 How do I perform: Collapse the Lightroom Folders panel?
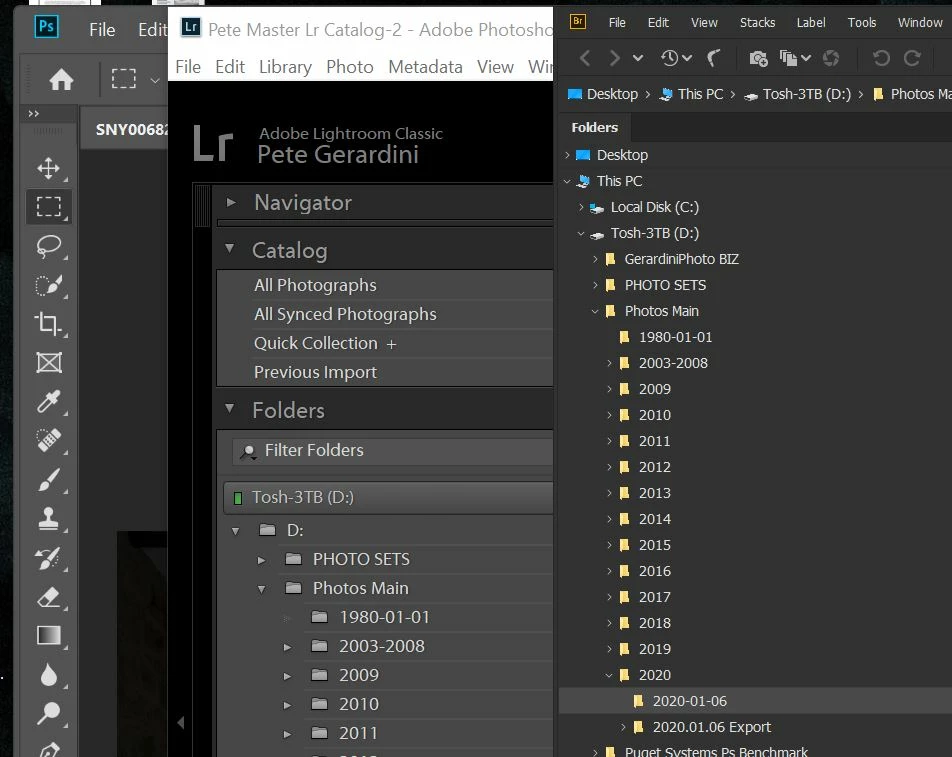click(230, 409)
